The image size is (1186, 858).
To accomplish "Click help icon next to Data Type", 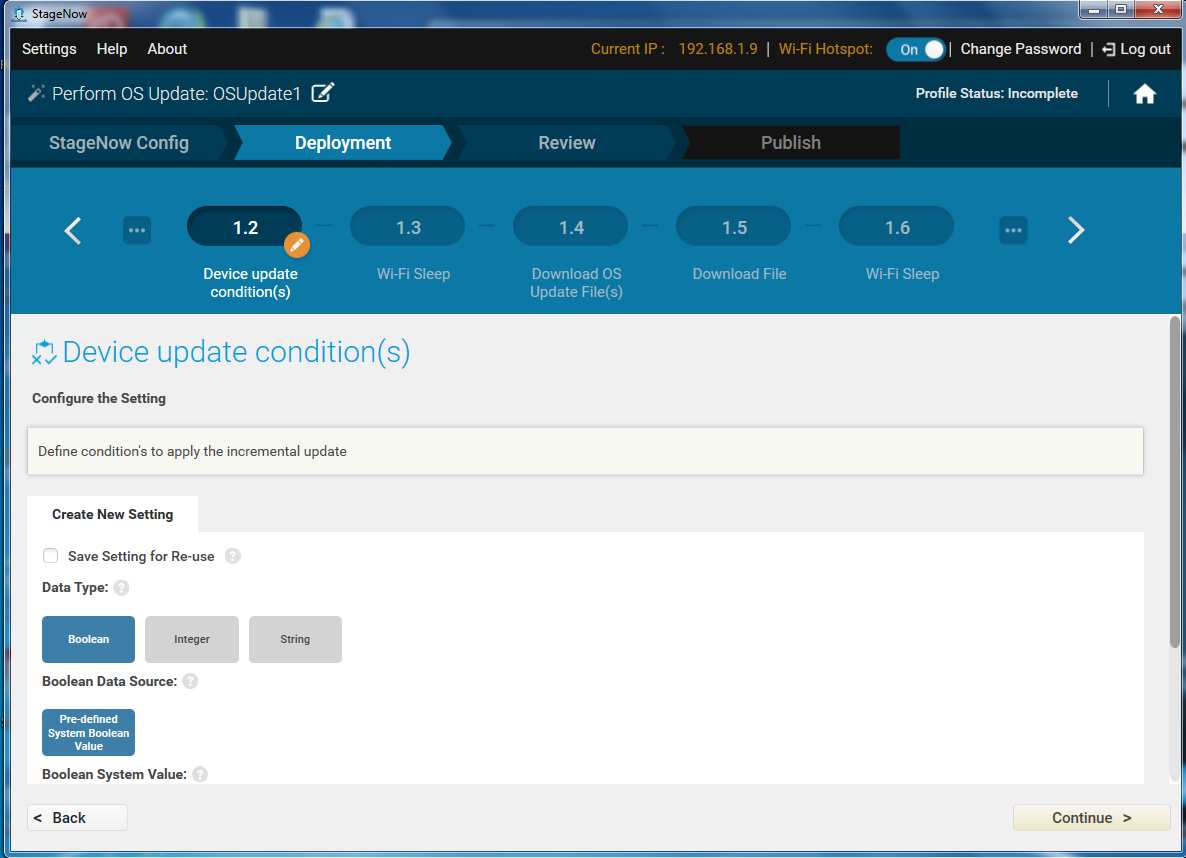I will 121,588.
